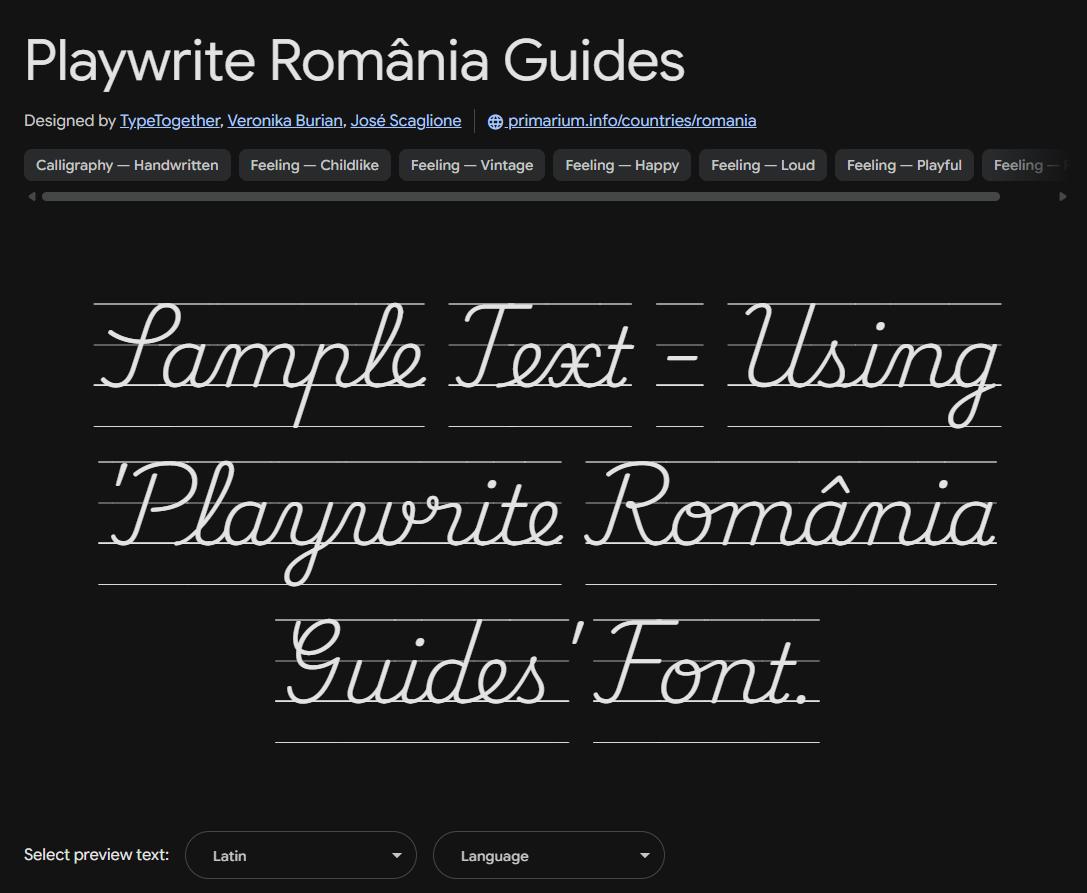Select the Feeling — Happy tag
1087x893 pixels.
click(622, 165)
